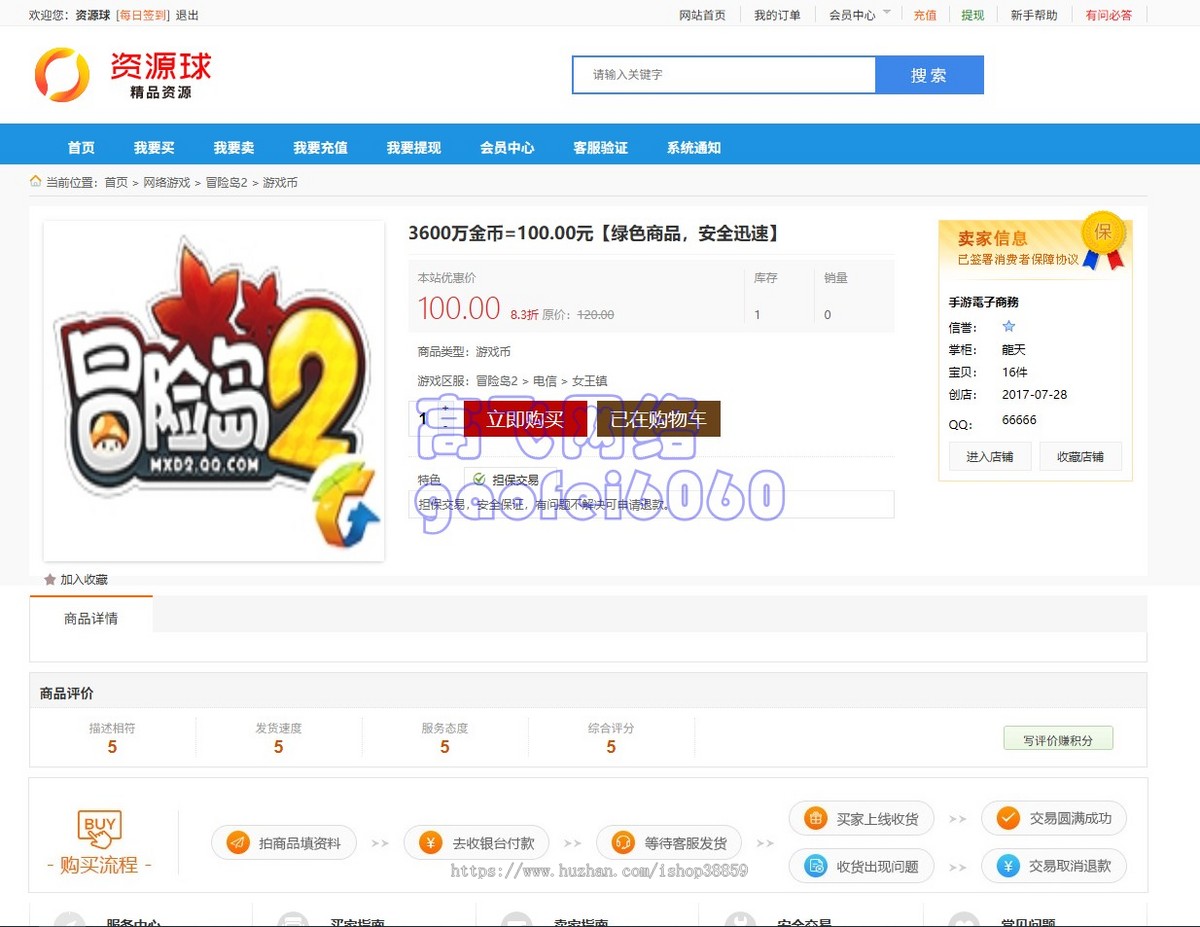
Task: Click the paper plane icon in 拍商品填资料
Action: click(x=238, y=843)
